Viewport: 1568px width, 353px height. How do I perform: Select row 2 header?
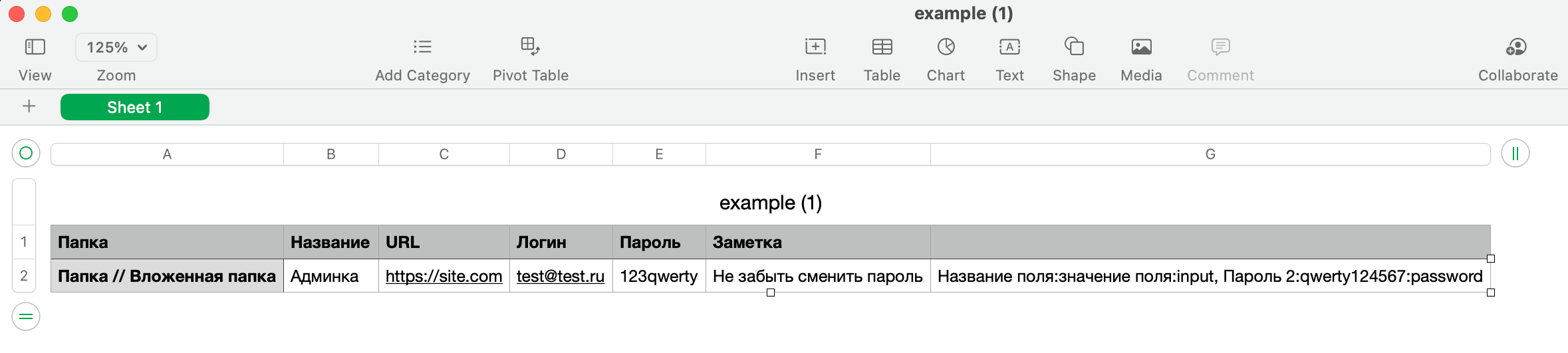(24, 276)
